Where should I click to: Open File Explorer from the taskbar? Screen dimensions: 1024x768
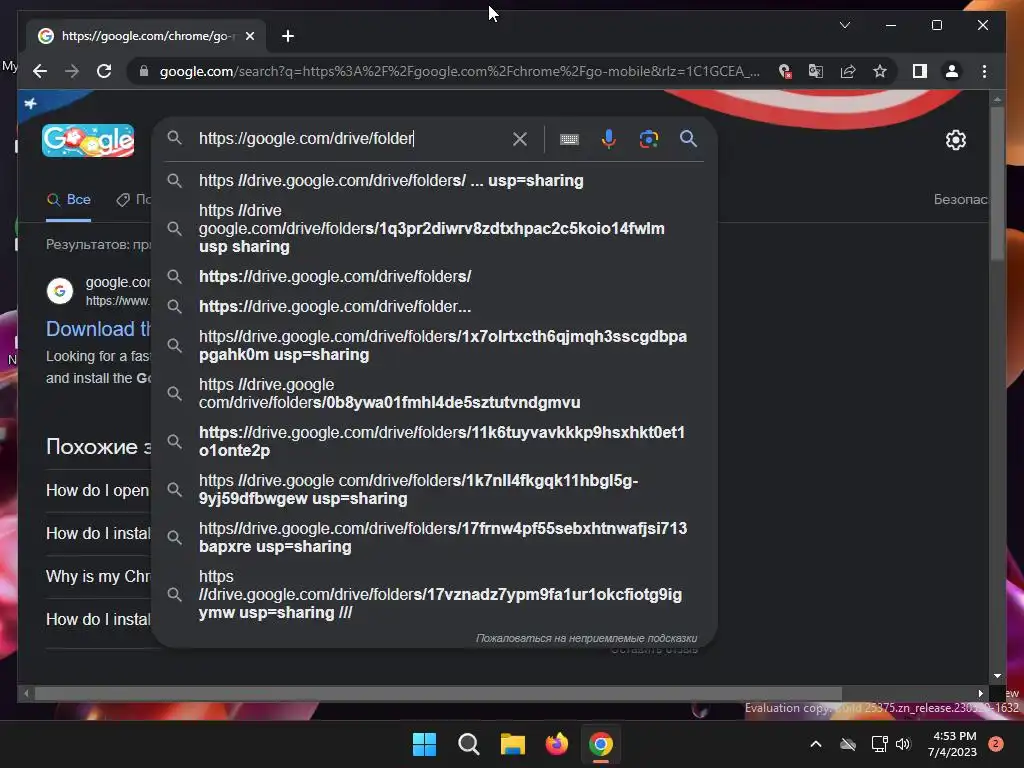513,744
